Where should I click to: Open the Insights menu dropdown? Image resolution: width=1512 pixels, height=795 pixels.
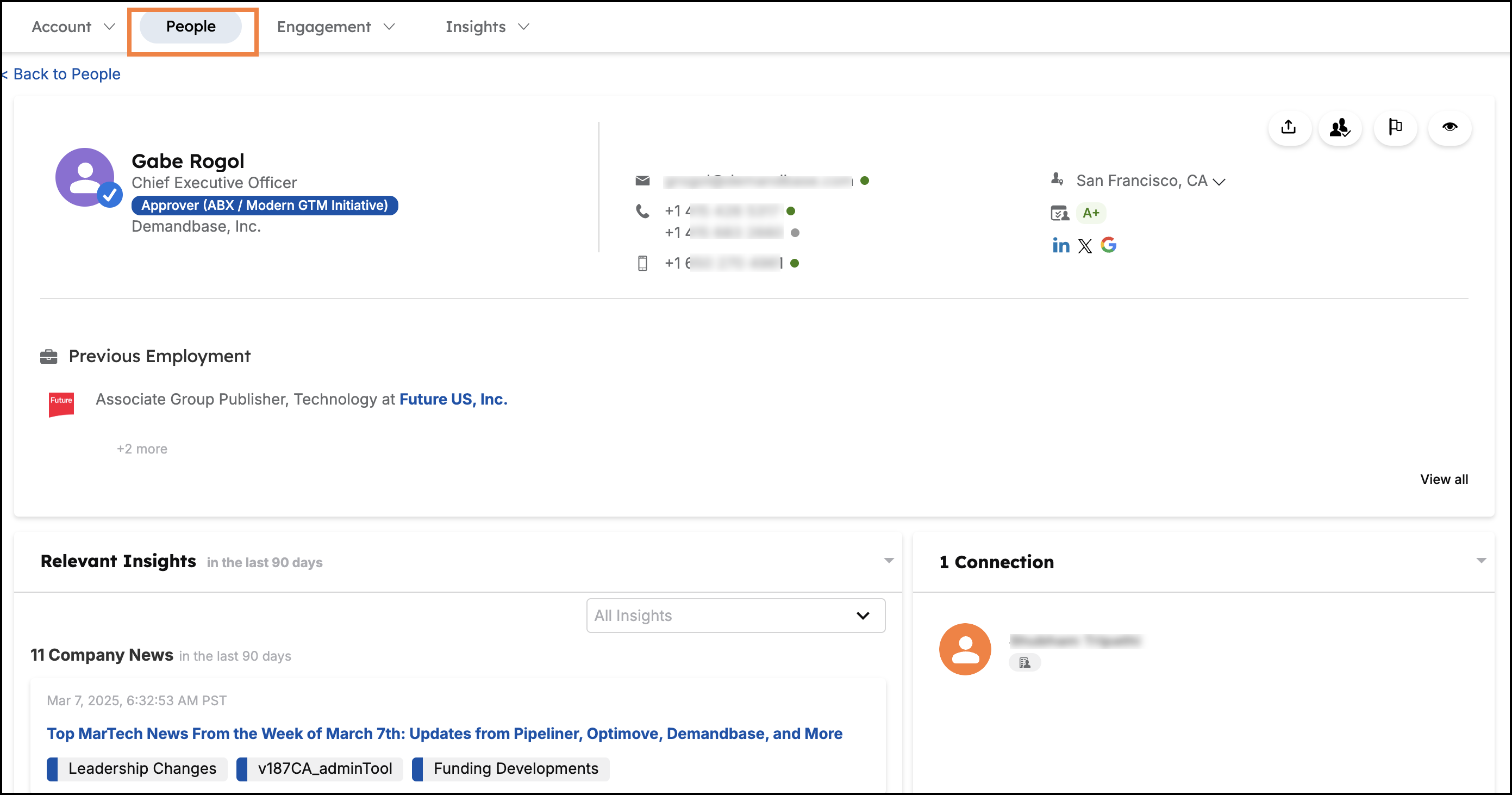pos(487,27)
